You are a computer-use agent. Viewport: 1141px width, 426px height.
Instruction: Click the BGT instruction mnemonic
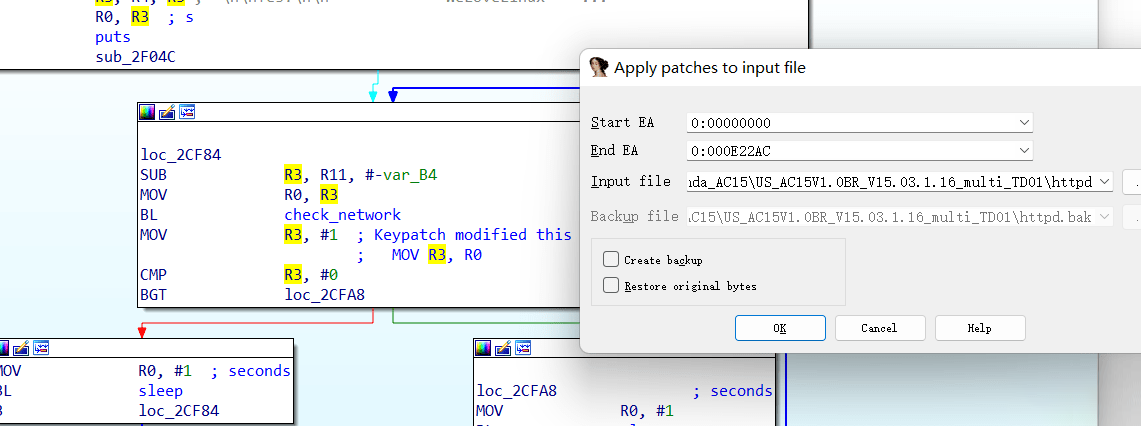coord(153,295)
